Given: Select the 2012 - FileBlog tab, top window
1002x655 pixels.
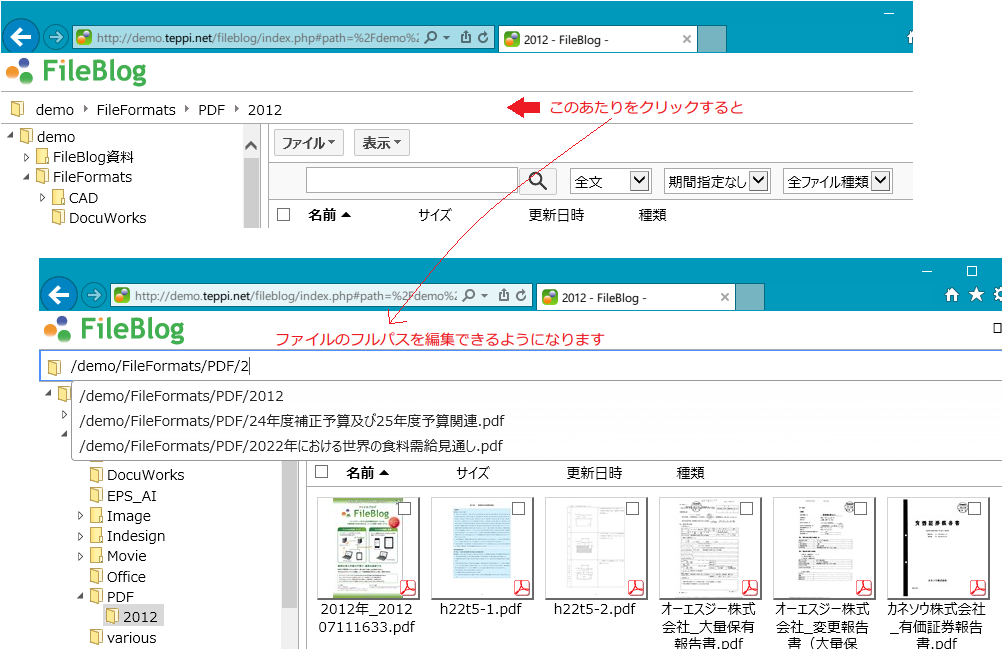Looking at the screenshot, I should pos(597,40).
